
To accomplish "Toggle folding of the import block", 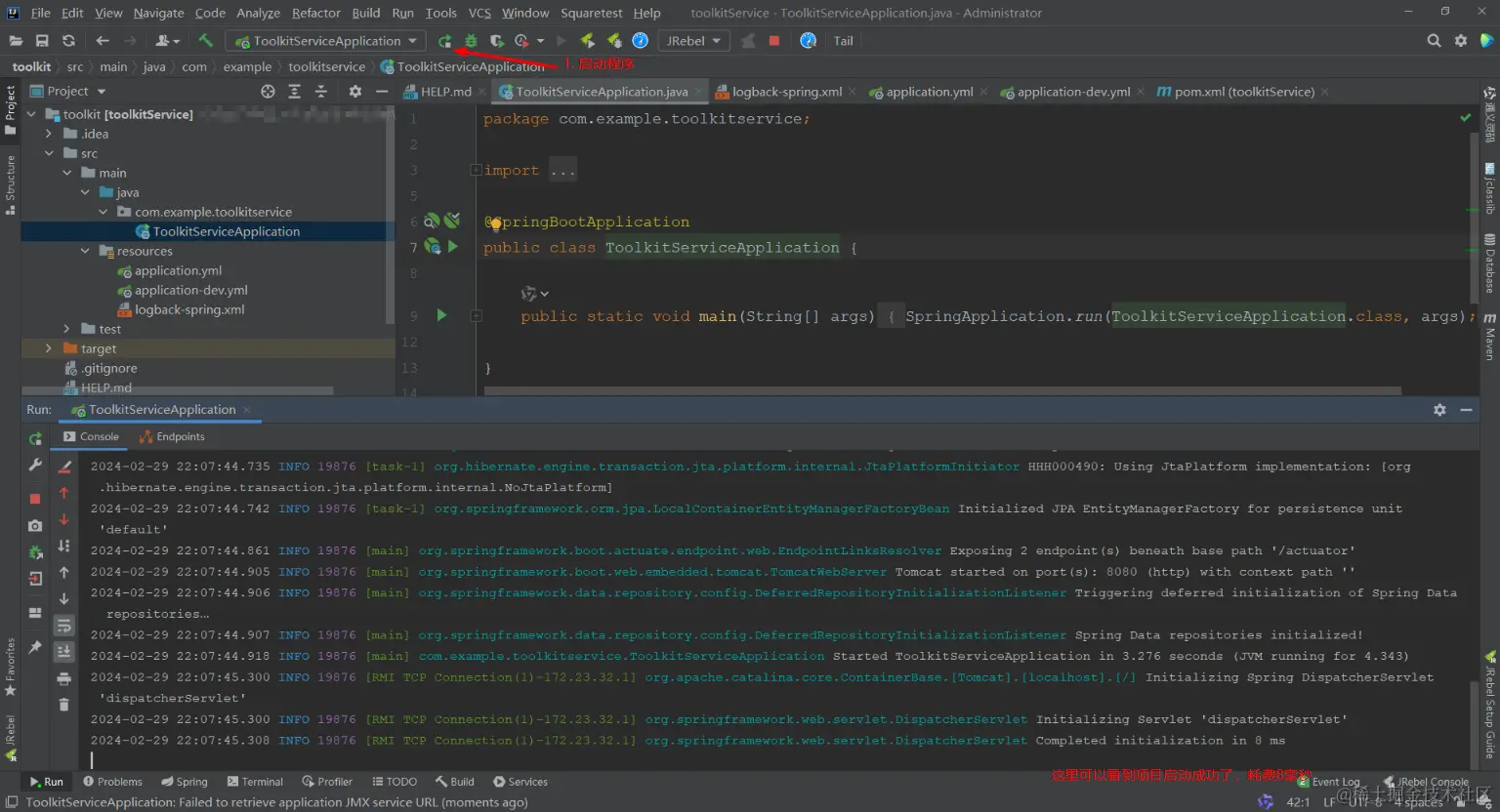I will (477, 170).
